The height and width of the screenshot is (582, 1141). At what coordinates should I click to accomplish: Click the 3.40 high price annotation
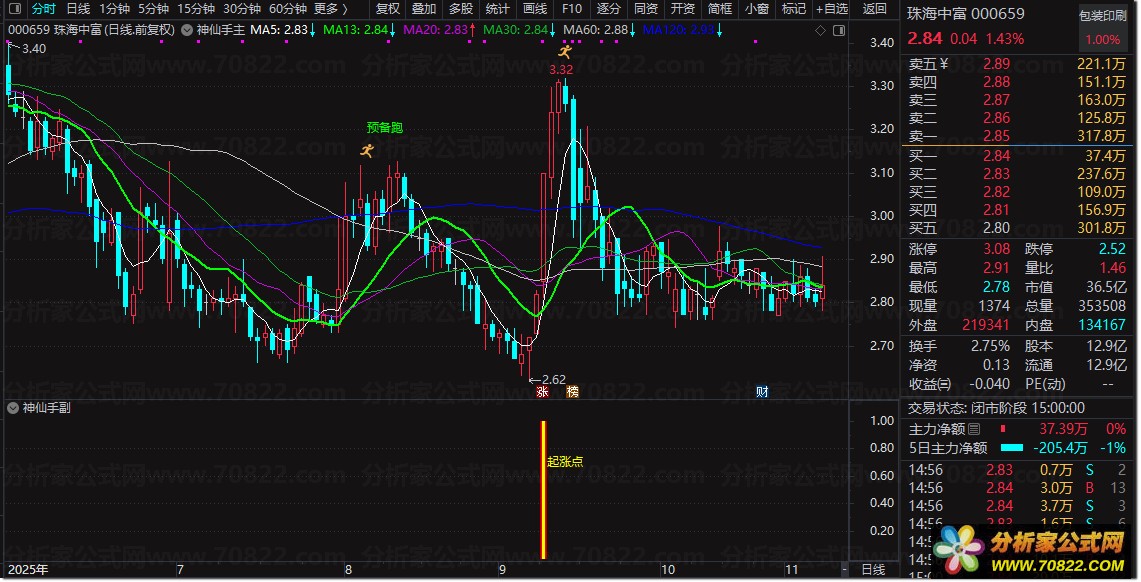pyautogui.click(x=34, y=49)
